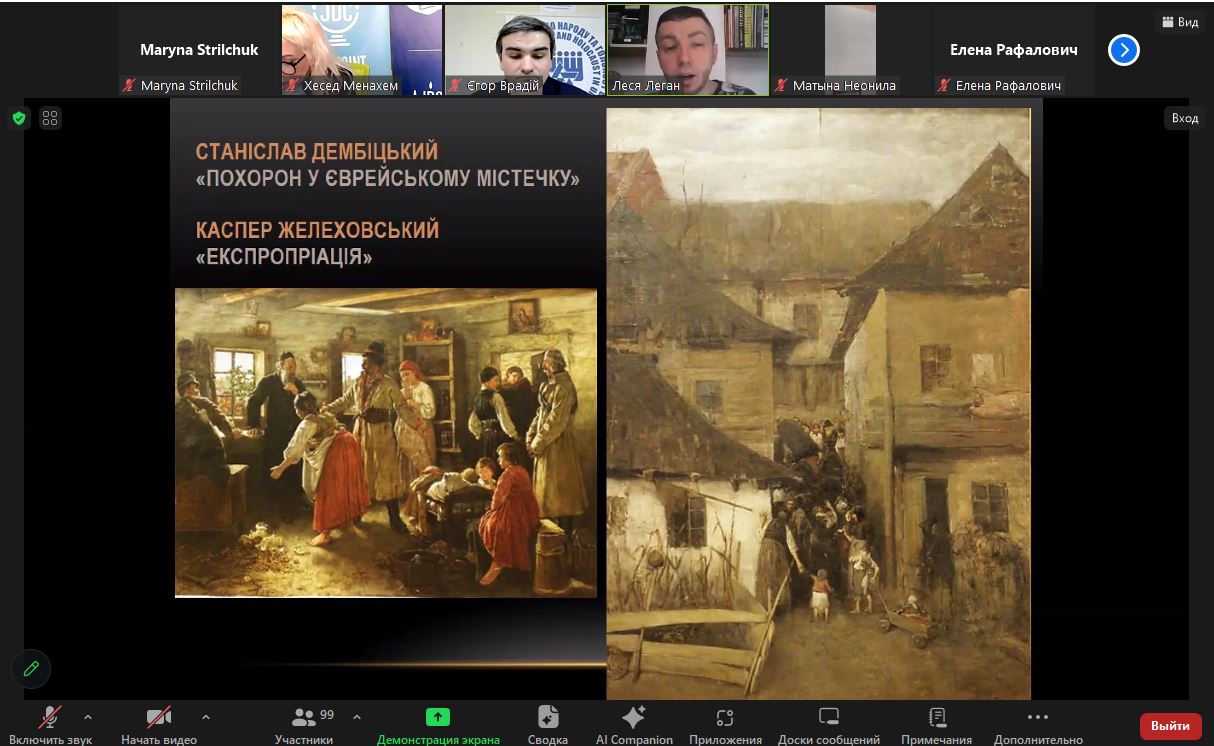The height and width of the screenshot is (746, 1214).
Task: Select Леся Леган video tile
Action: [688, 50]
